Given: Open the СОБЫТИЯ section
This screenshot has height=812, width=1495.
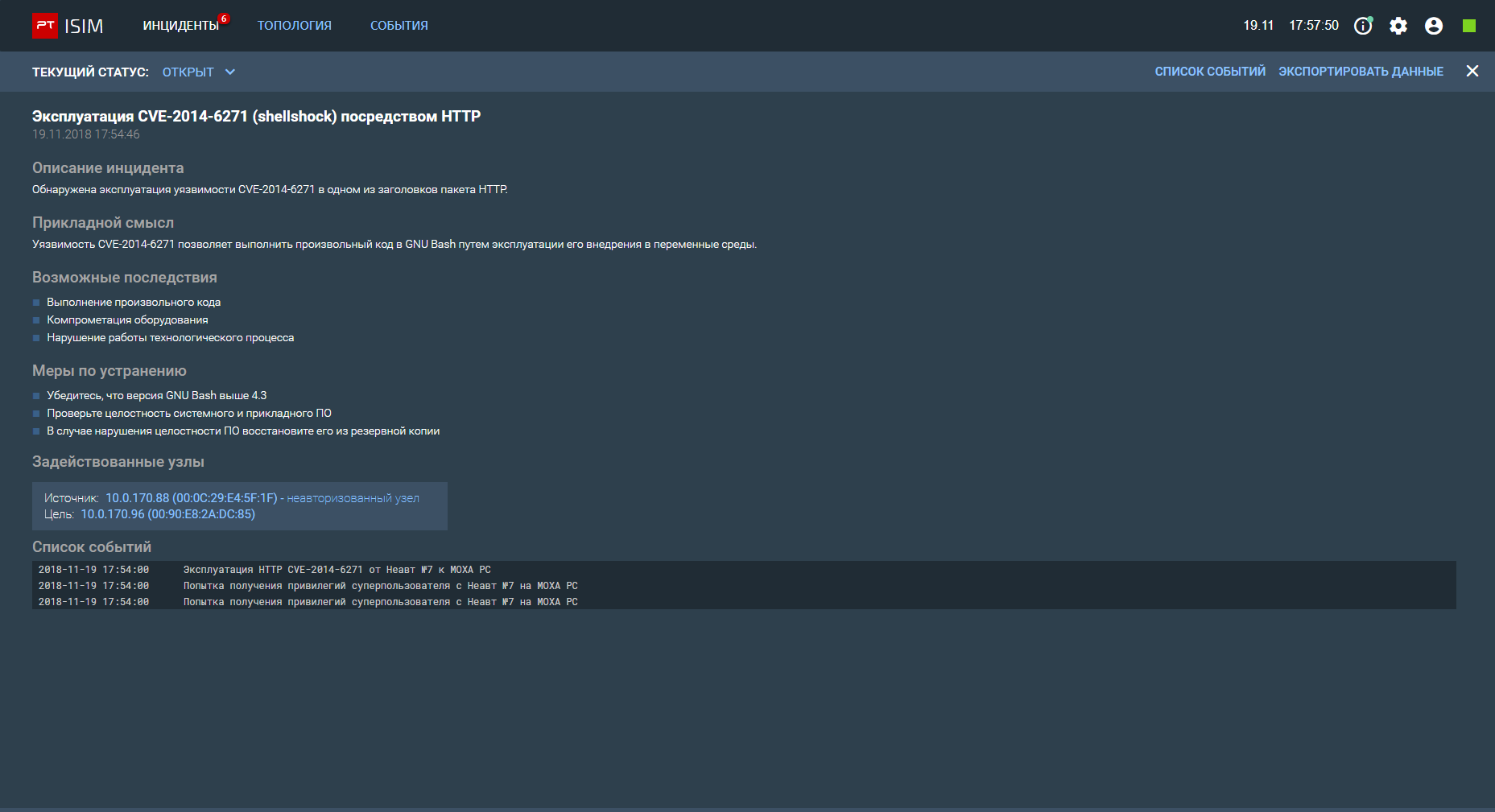Looking at the screenshot, I should point(399,26).
